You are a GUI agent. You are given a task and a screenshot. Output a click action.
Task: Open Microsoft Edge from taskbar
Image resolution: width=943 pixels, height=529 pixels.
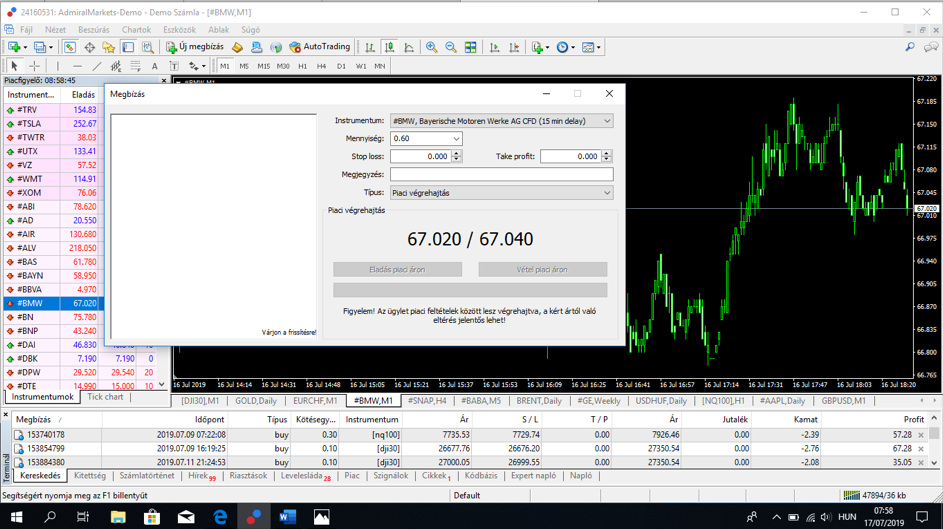pos(220,516)
